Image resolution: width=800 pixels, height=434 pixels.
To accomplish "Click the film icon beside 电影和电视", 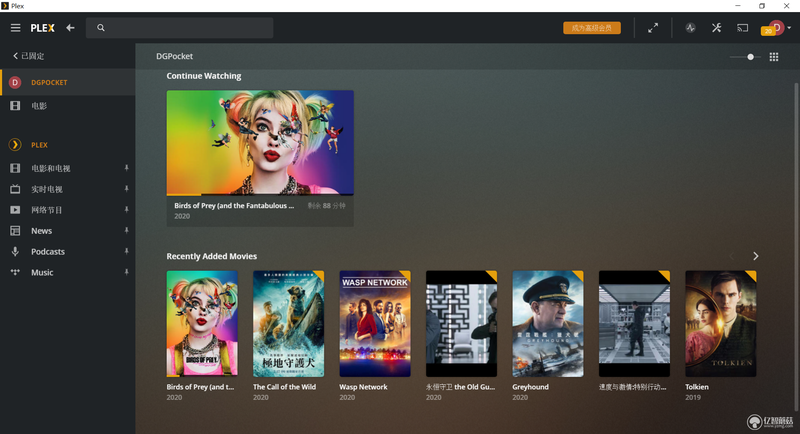I will point(15,168).
